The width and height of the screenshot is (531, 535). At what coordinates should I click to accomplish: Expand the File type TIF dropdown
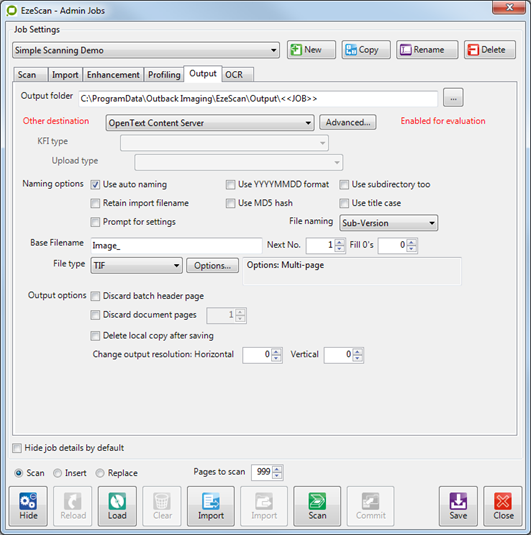(137, 265)
